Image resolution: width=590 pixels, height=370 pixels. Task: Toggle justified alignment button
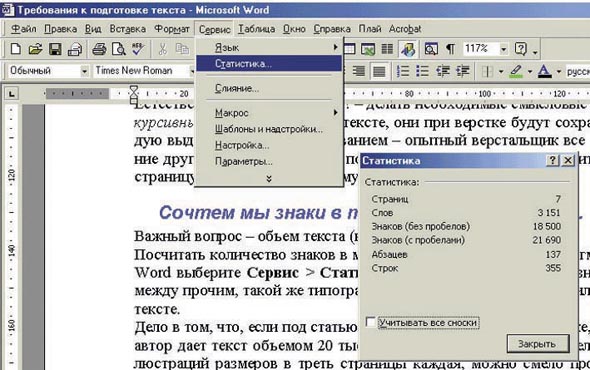(x=379, y=71)
